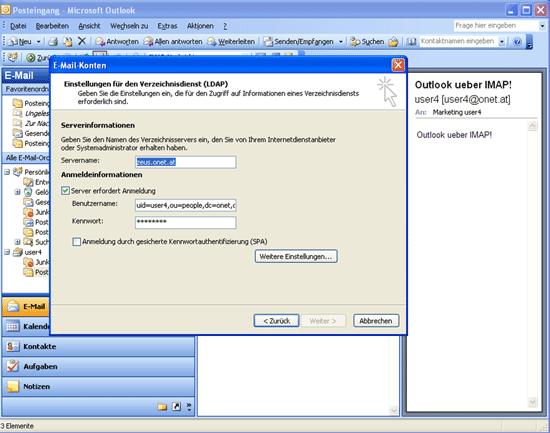Select Posteingang folder under user4
This screenshot has width=550, height=433.
tap(37, 272)
